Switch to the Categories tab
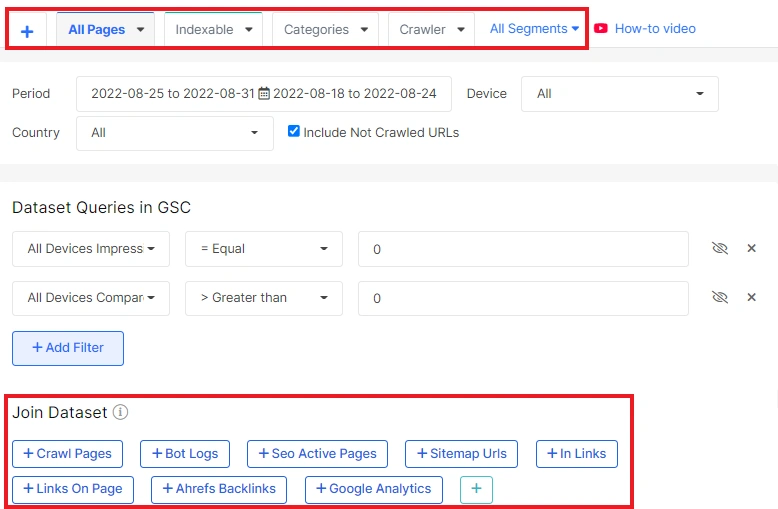This screenshot has width=778, height=509. tap(316, 30)
